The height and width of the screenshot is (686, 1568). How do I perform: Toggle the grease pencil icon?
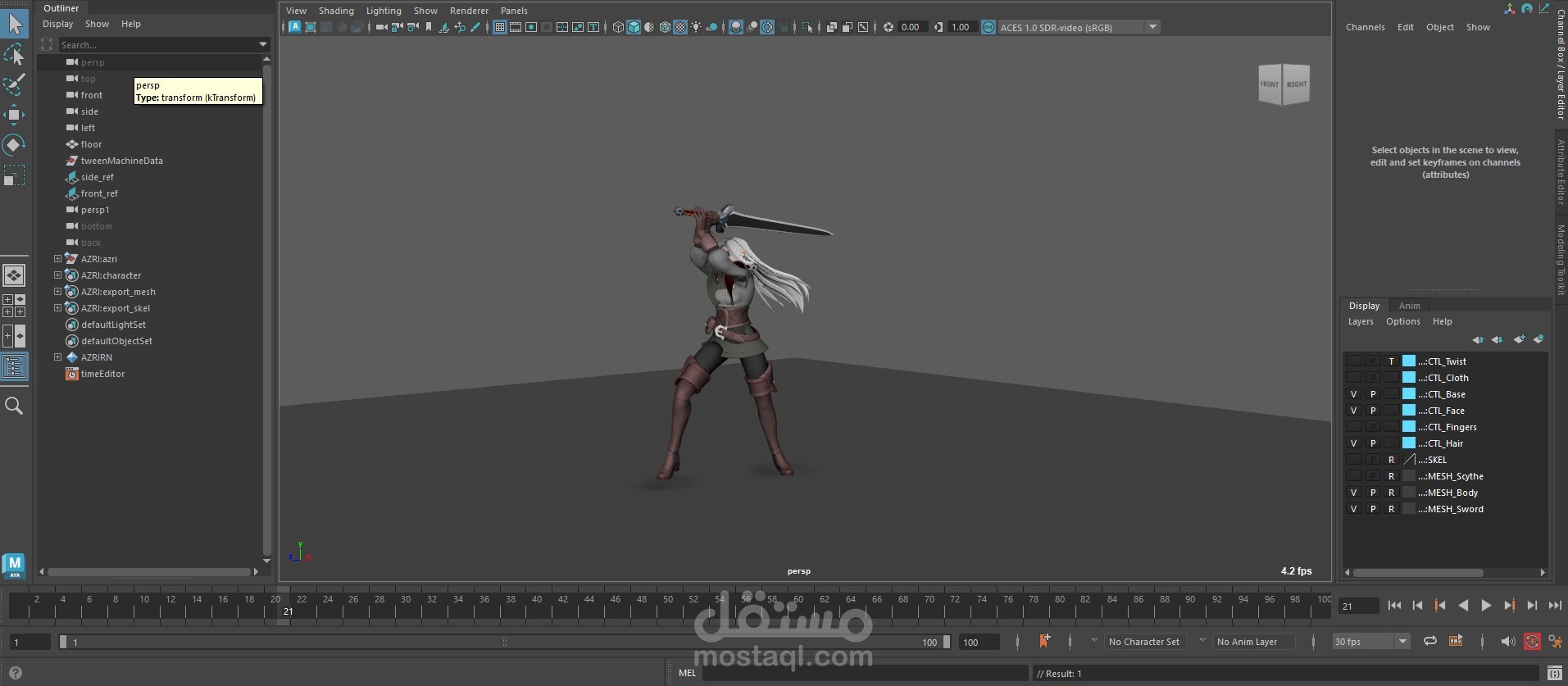coord(475,27)
